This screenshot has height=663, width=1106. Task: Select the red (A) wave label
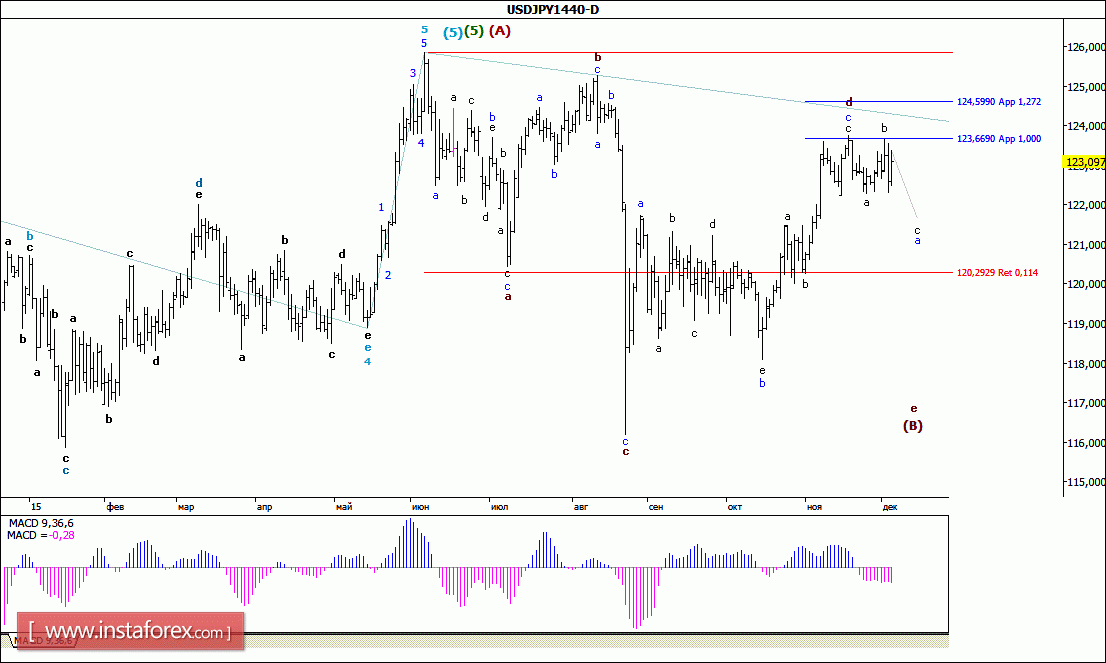click(499, 31)
